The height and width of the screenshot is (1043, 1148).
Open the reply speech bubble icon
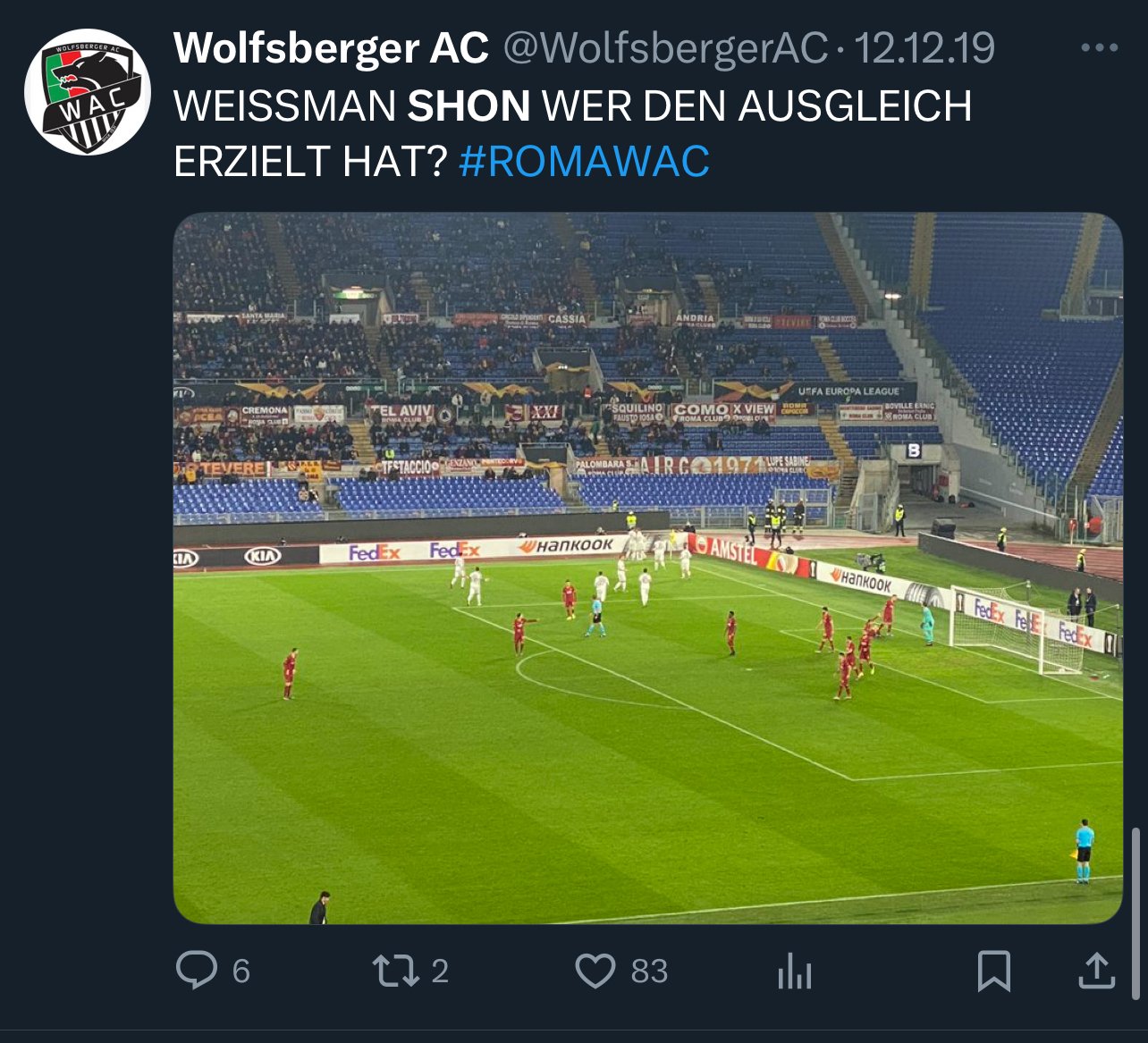coord(197,970)
